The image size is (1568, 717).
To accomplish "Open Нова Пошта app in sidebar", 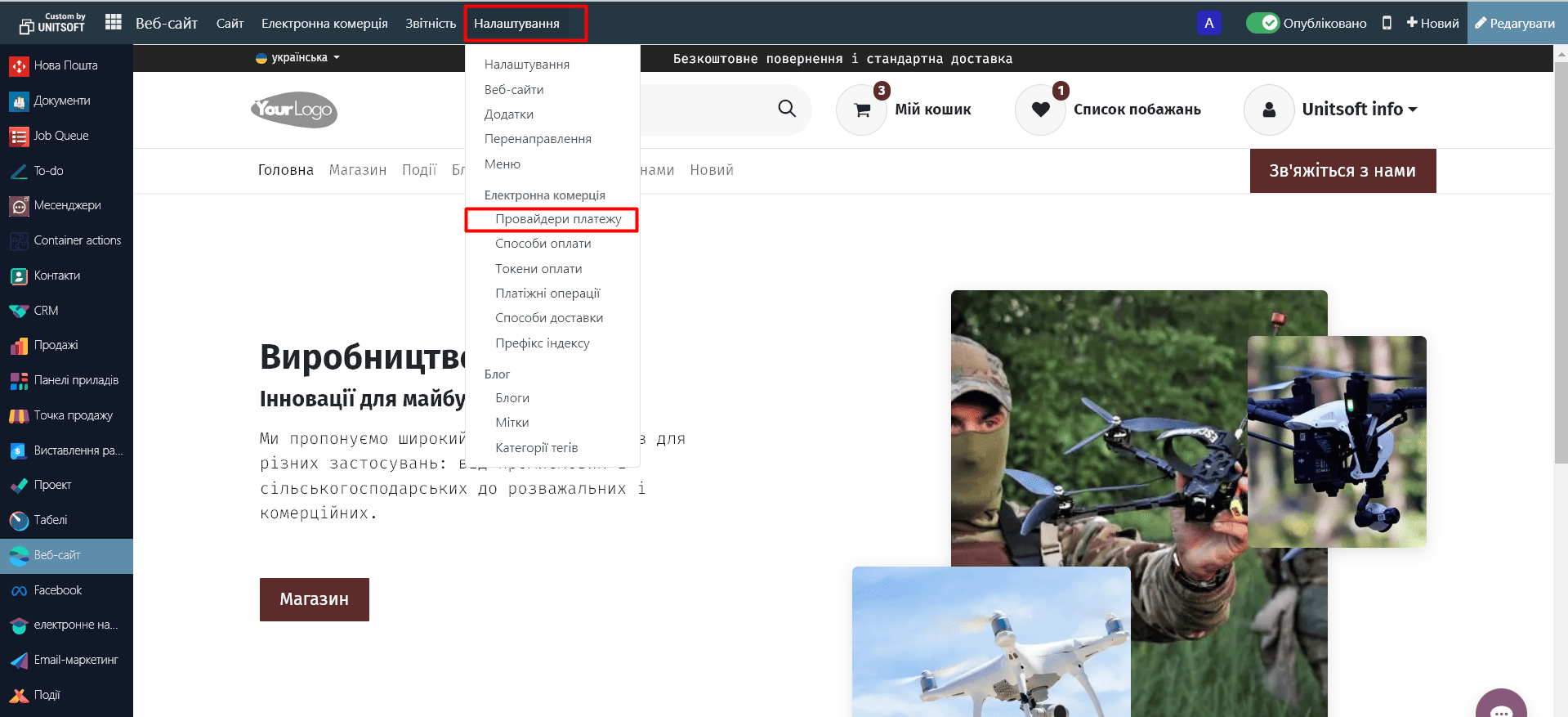I will (65, 65).
